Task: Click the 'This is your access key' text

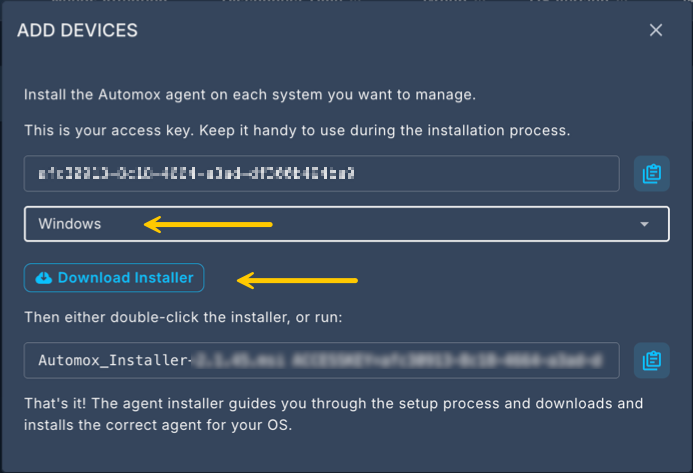Action: click(x=297, y=130)
